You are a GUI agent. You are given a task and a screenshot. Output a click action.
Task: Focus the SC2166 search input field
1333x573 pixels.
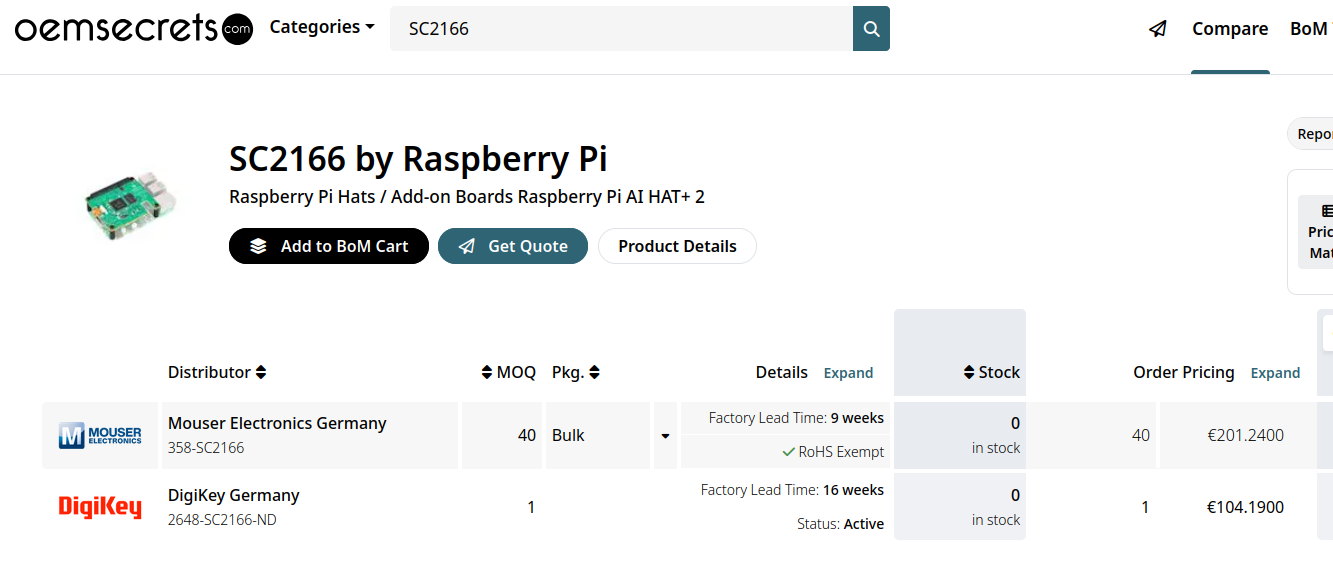pyautogui.click(x=620, y=29)
